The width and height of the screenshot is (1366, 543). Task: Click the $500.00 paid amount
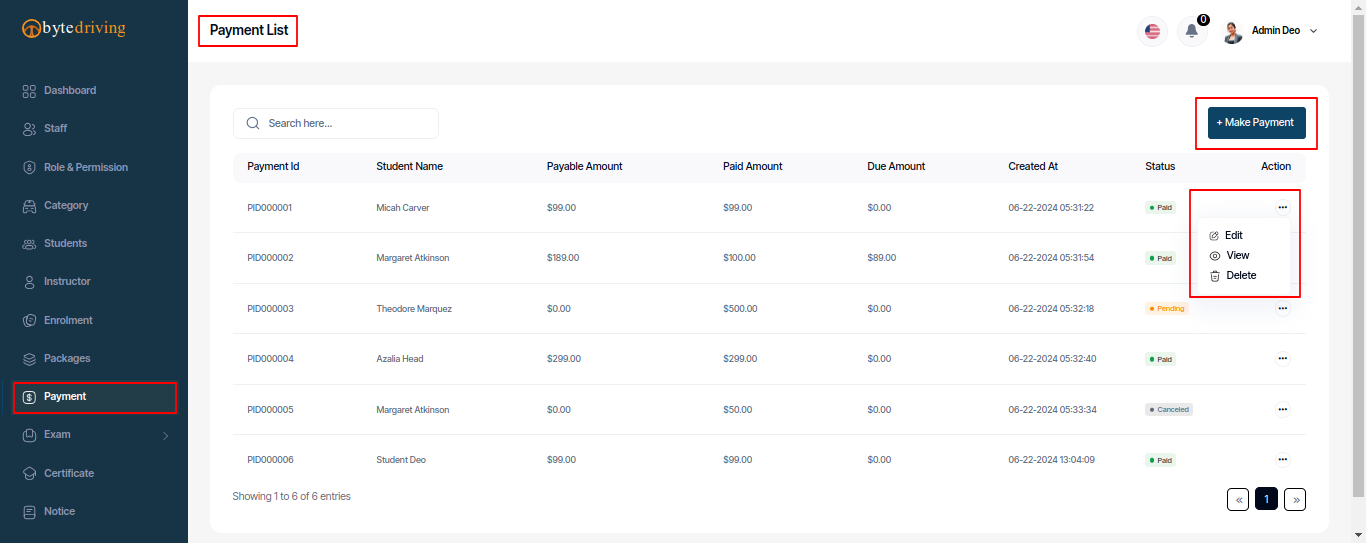[x=740, y=309]
